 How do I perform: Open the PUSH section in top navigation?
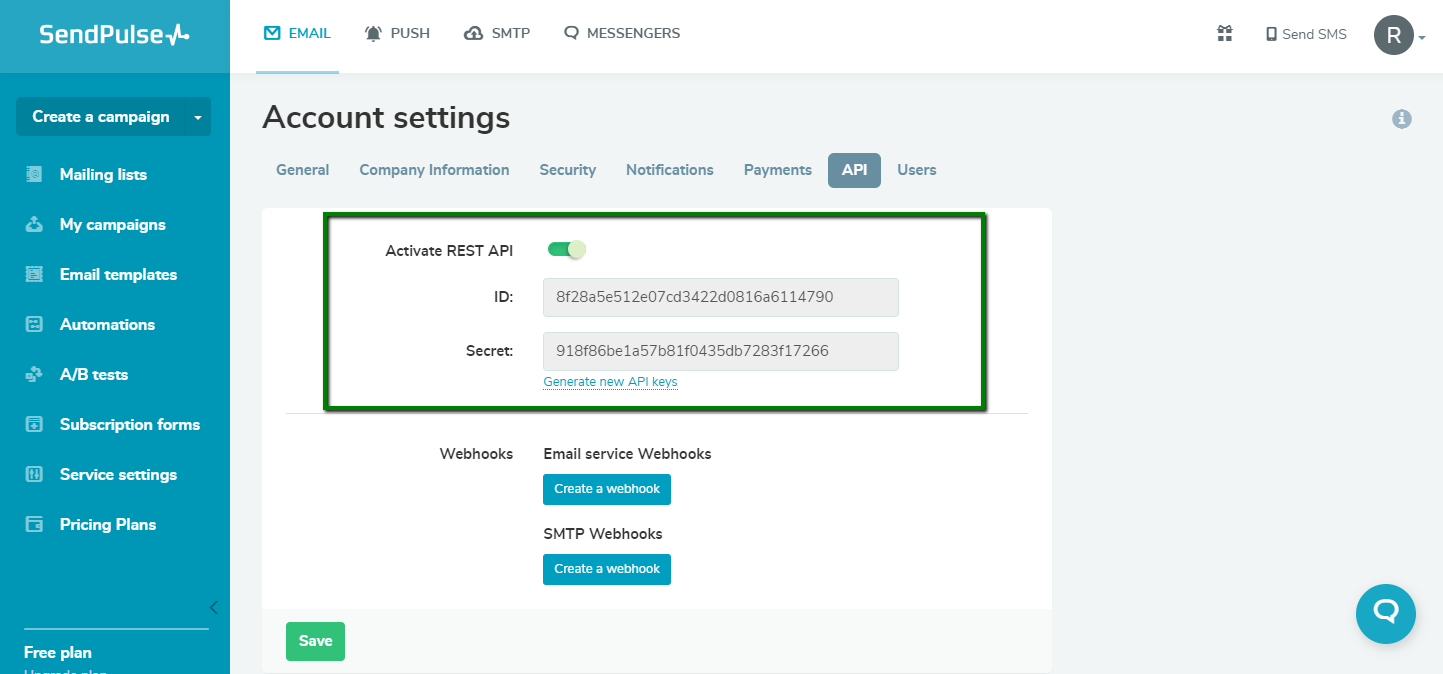(x=397, y=32)
